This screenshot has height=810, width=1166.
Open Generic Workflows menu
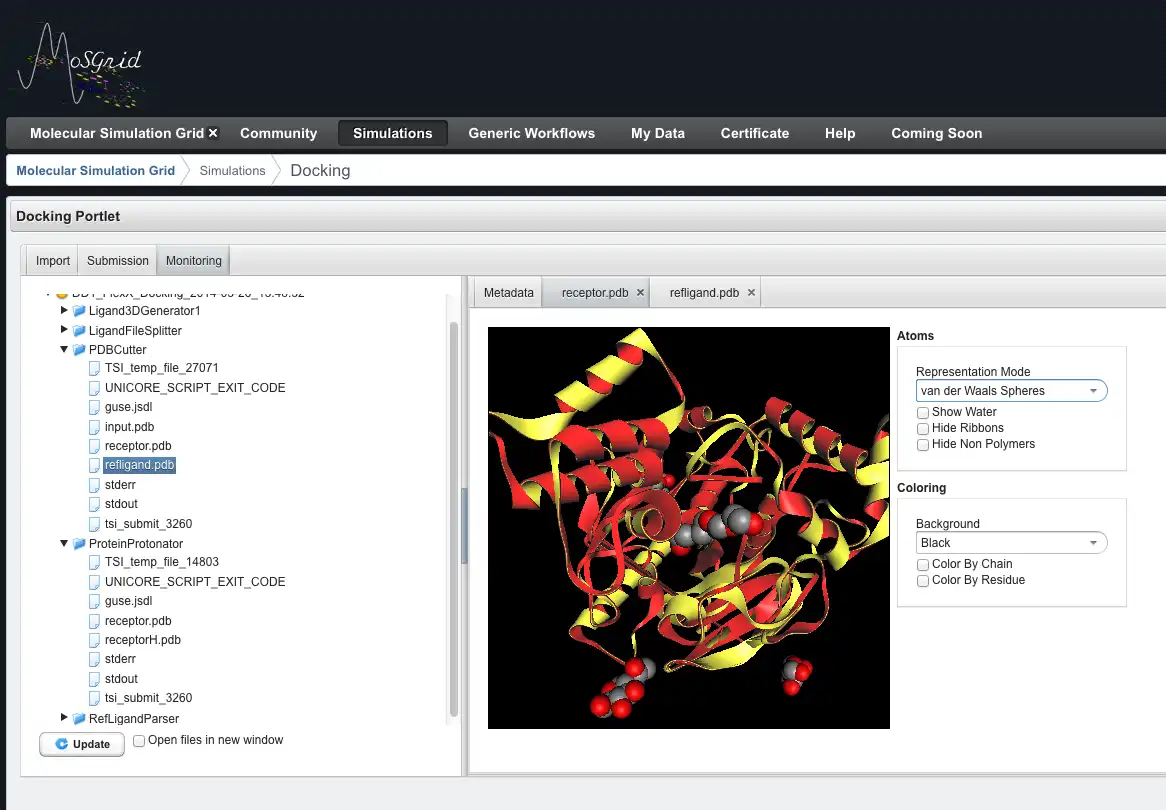coord(532,133)
